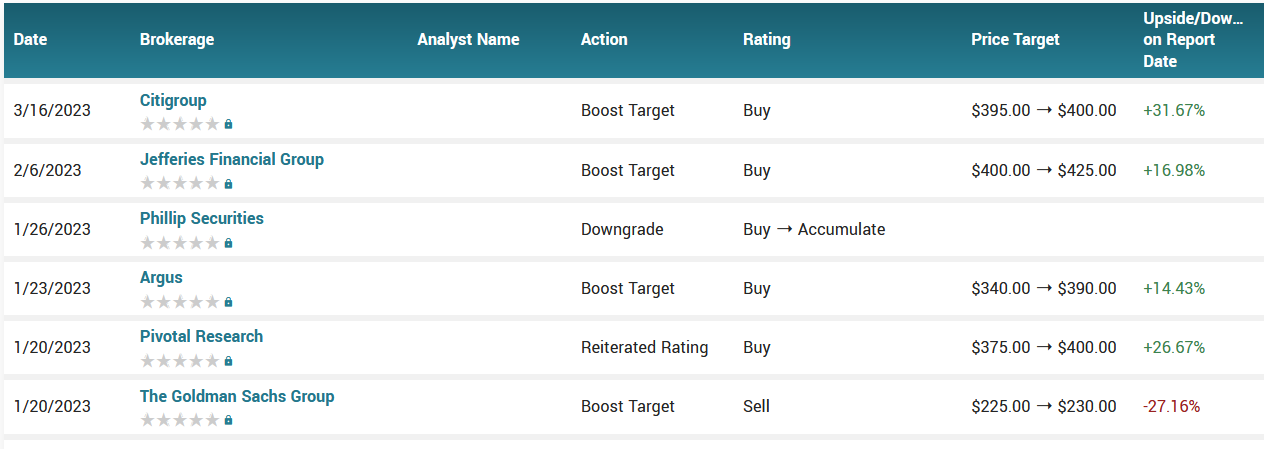The width and height of the screenshot is (1264, 449).
Task: Click the lock icon under The Goldman Sachs Group
Action: pos(228,420)
